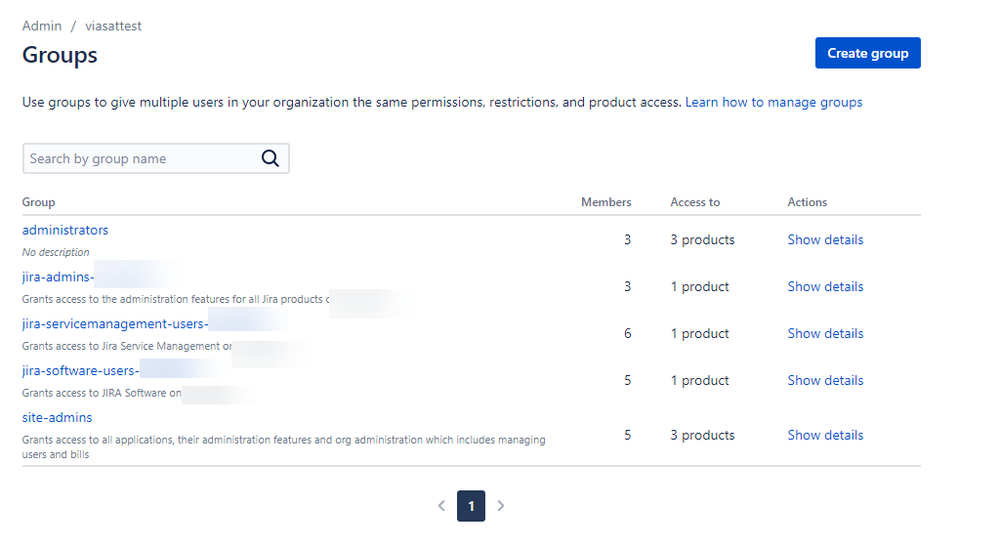Go to previous page arrow
999x554 pixels.
click(442, 506)
